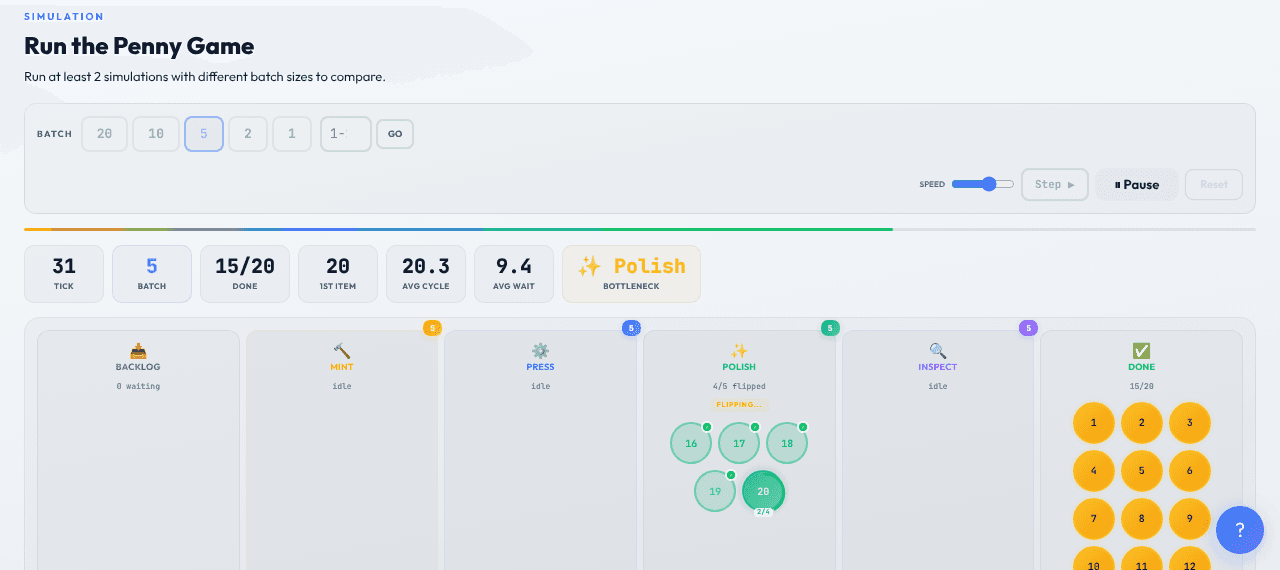Pause the running simulation
The height and width of the screenshot is (570, 1280).
pyautogui.click(x=1137, y=184)
